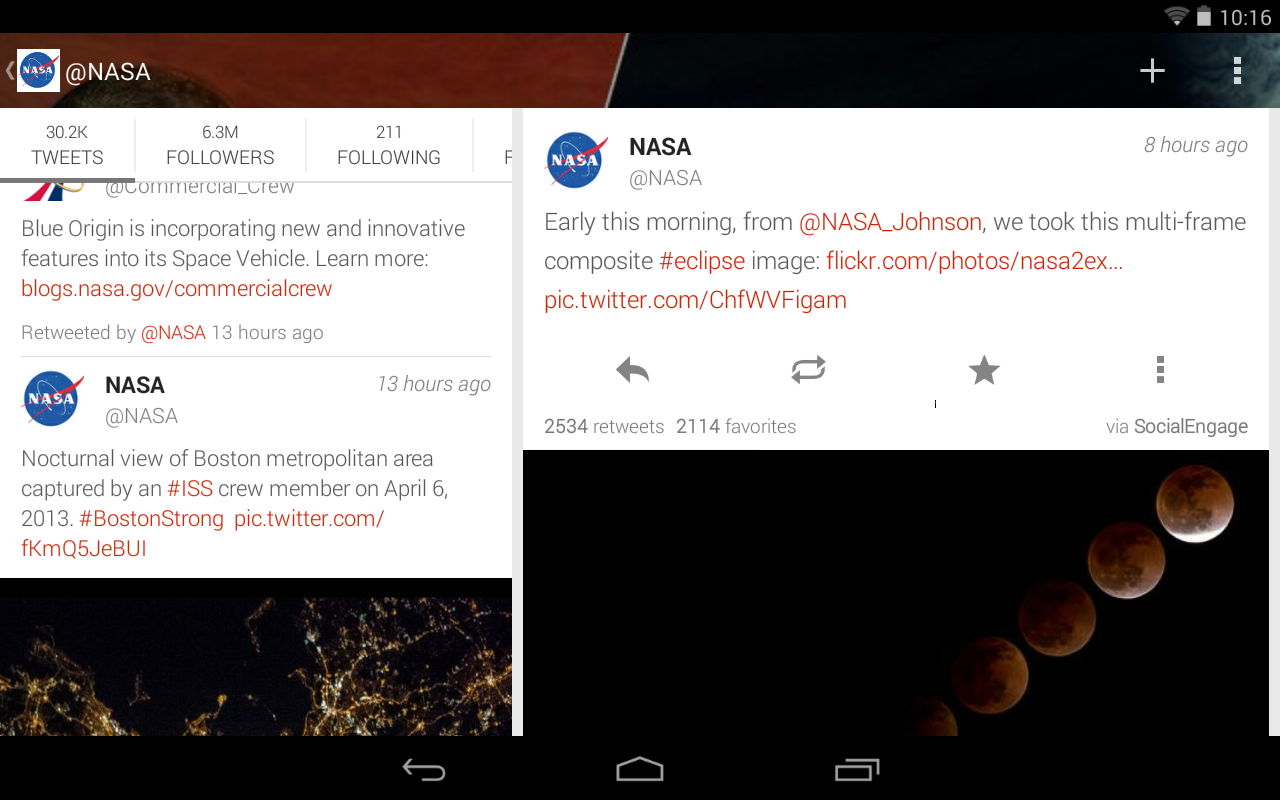Image resolution: width=1280 pixels, height=800 pixels.
Task: Switch to the Following tab
Action: point(389,145)
